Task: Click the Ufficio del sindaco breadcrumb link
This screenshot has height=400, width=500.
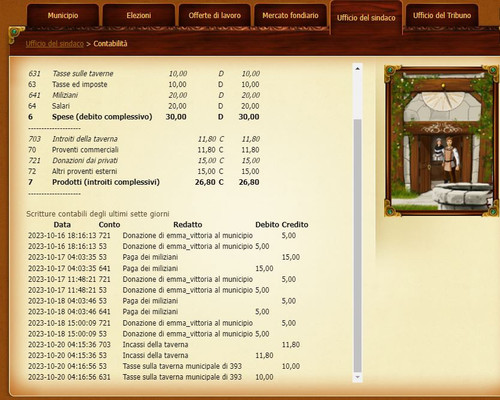Action: (55, 44)
